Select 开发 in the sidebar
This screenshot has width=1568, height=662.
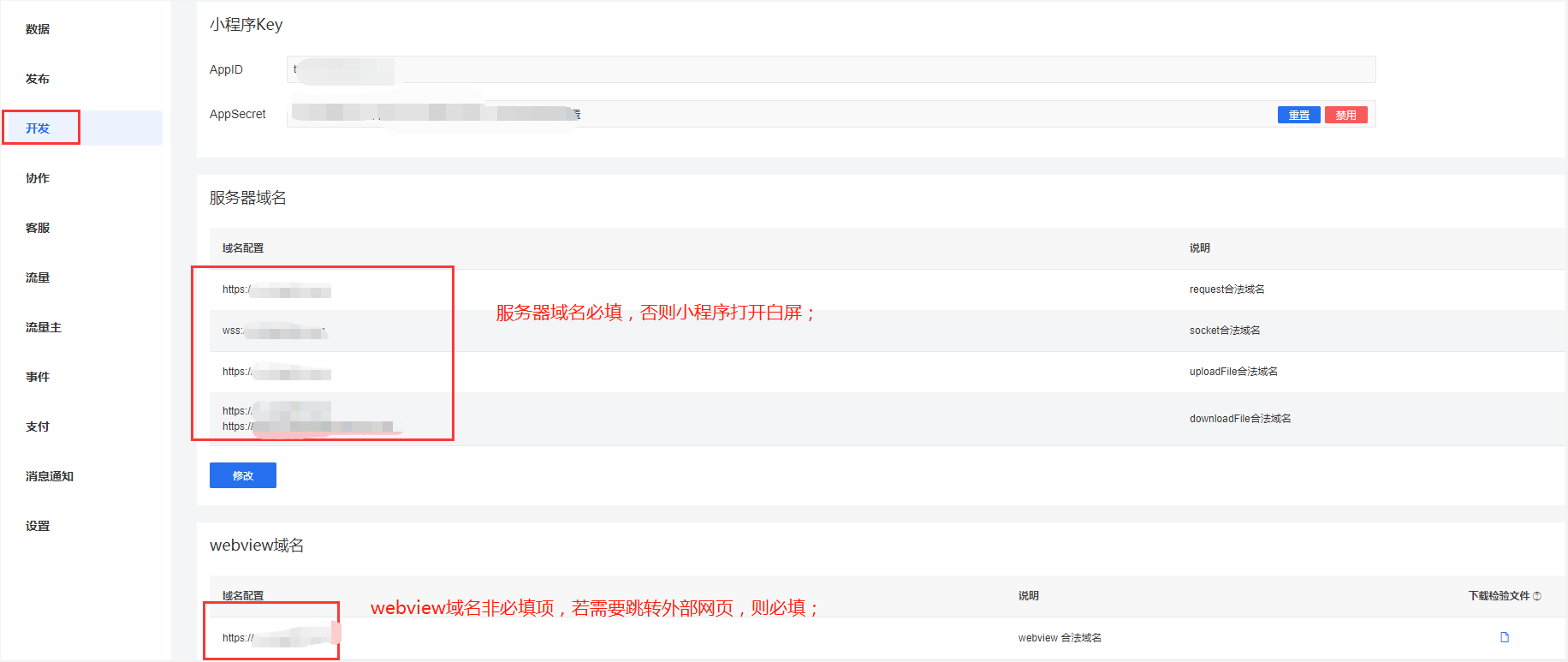pos(38,128)
